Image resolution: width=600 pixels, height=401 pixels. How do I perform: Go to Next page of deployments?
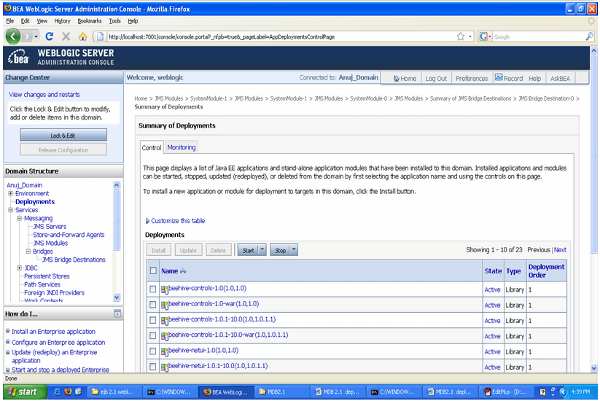[x=560, y=249]
